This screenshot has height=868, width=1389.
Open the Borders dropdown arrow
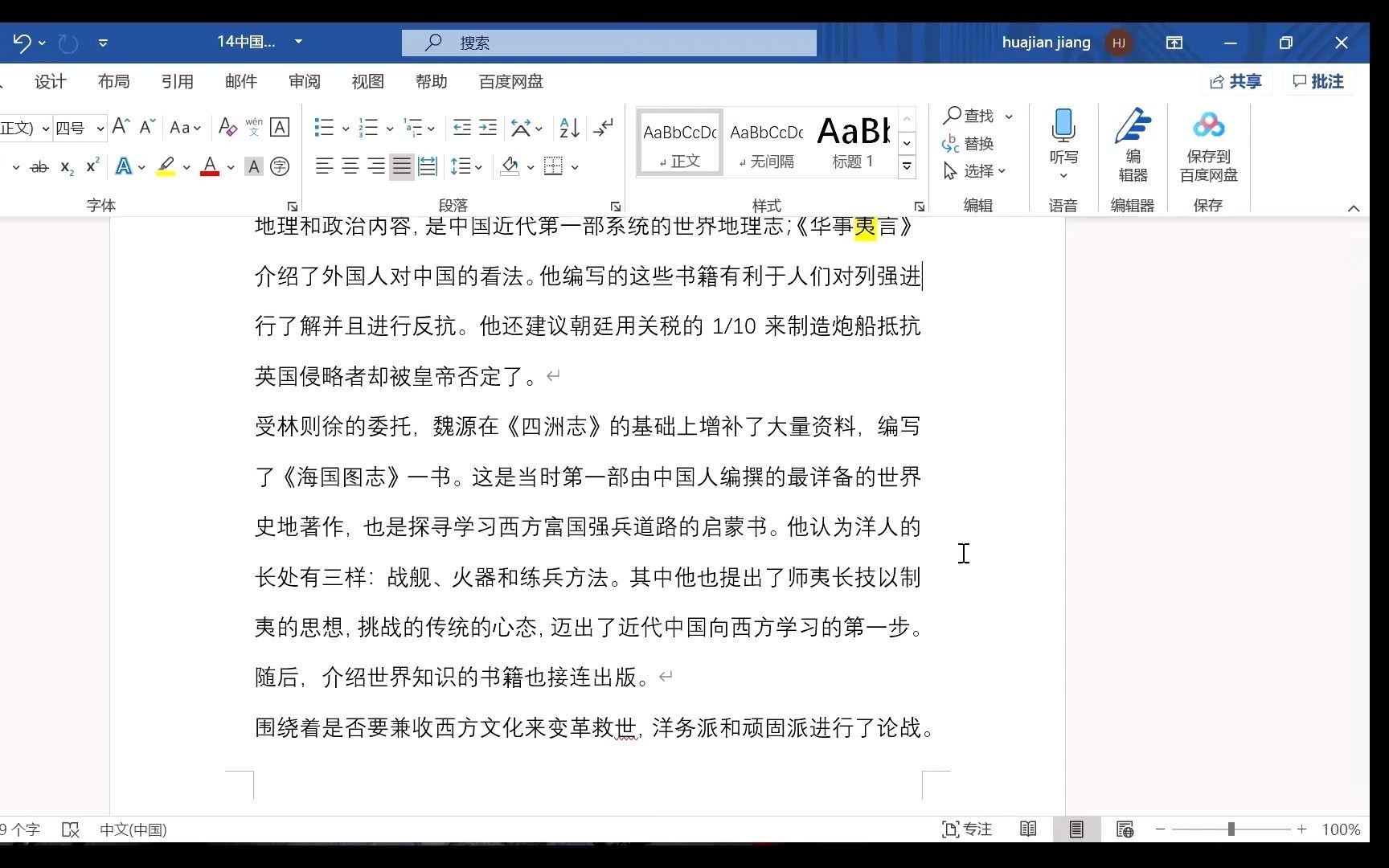click(x=575, y=167)
